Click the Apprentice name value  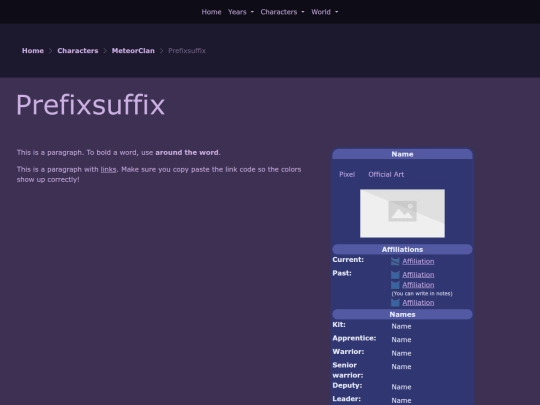pyautogui.click(x=401, y=340)
